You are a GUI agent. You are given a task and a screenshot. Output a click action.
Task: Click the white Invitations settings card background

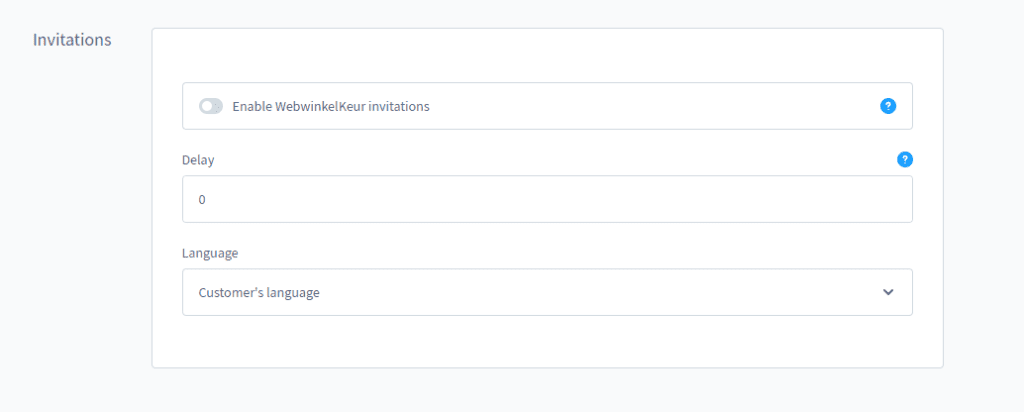click(x=546, y=345)
